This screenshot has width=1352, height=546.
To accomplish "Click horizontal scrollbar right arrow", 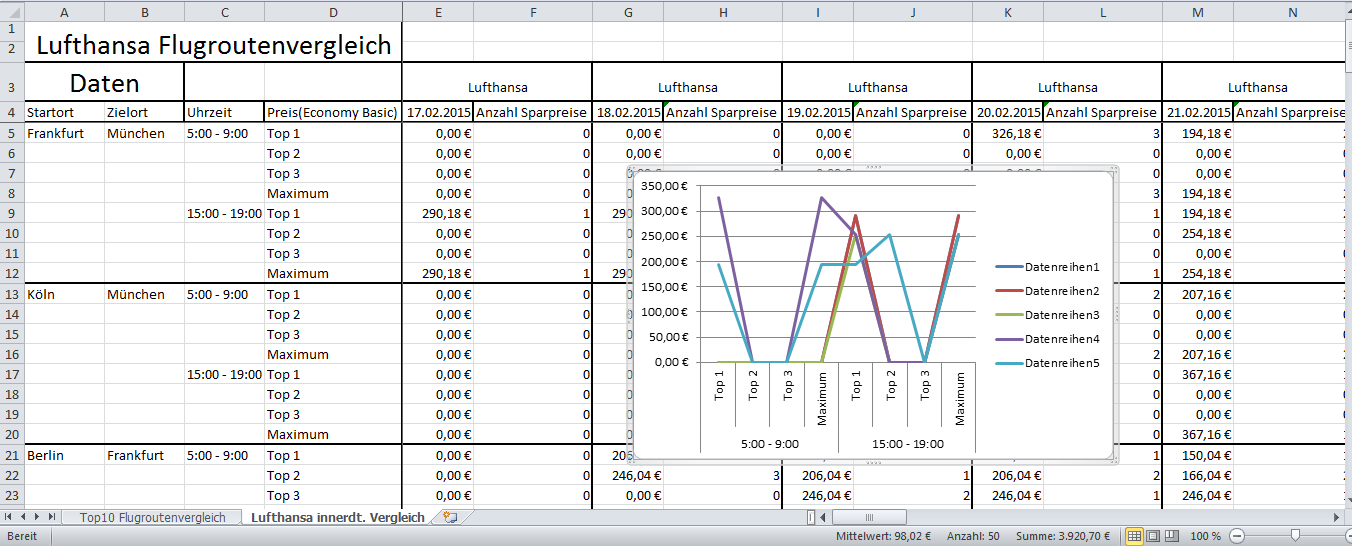I will tap(1334, 517).
